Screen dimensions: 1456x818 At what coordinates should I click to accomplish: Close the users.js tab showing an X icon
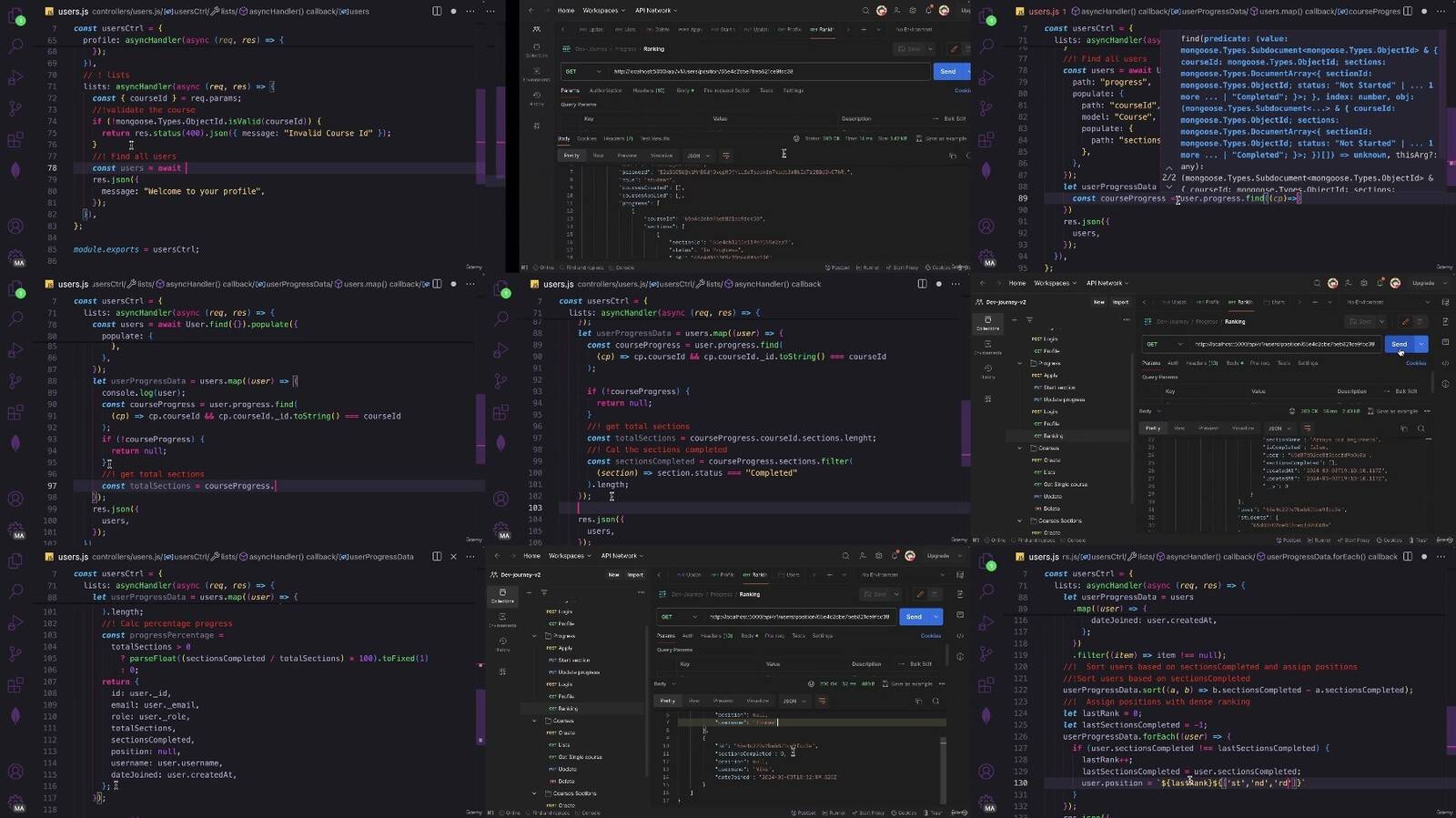tap(453, 556)
